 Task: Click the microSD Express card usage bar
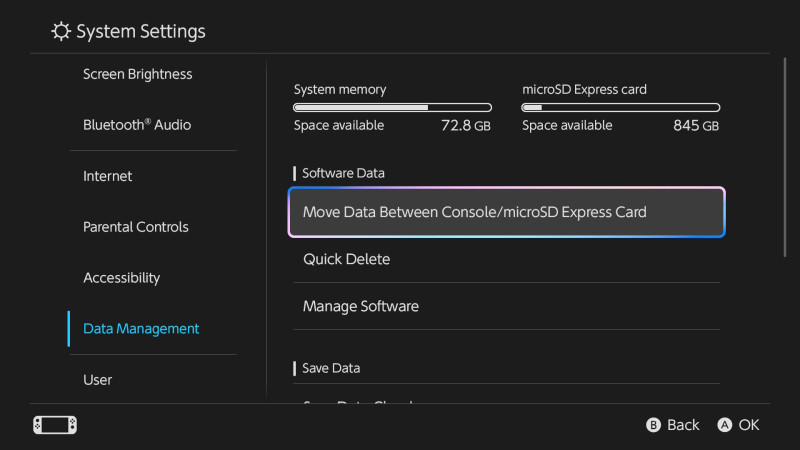point(621,107)
